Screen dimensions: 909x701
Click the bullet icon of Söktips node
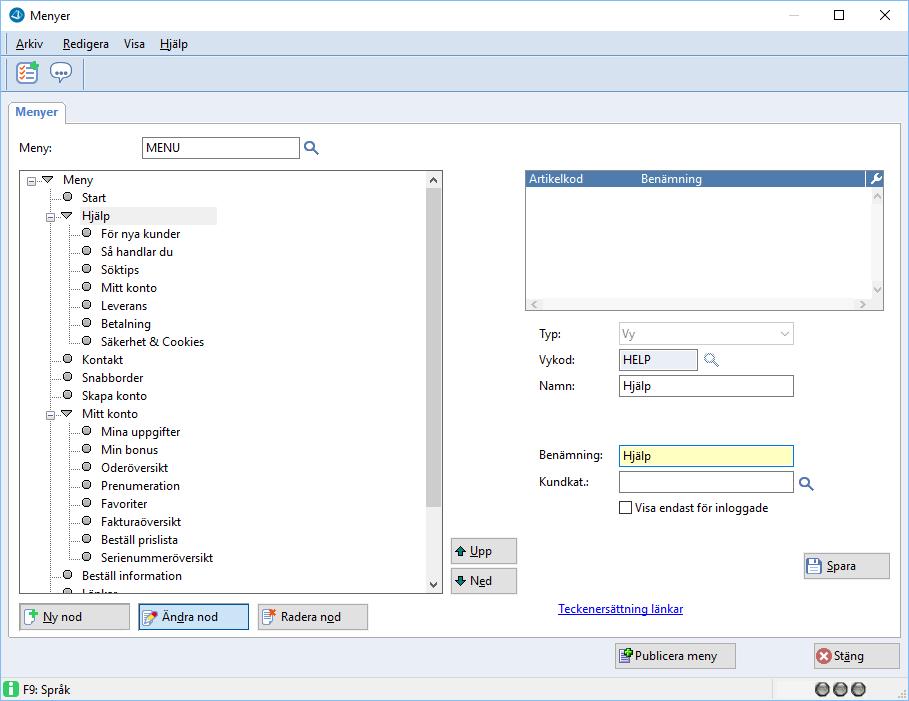pos(86,269)
